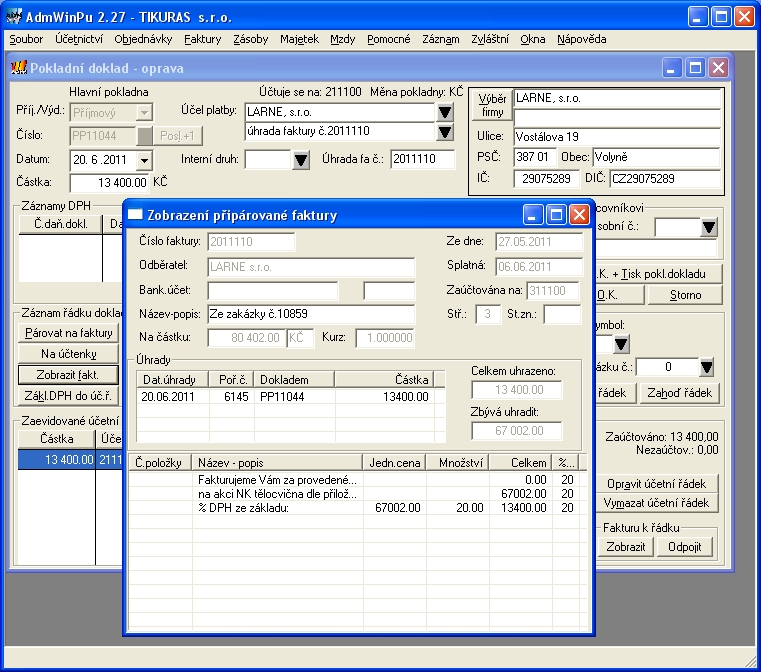This screenshot has width=761, height=672.
Task: Click the Výběr firmy button
Action: click(492, 105)
